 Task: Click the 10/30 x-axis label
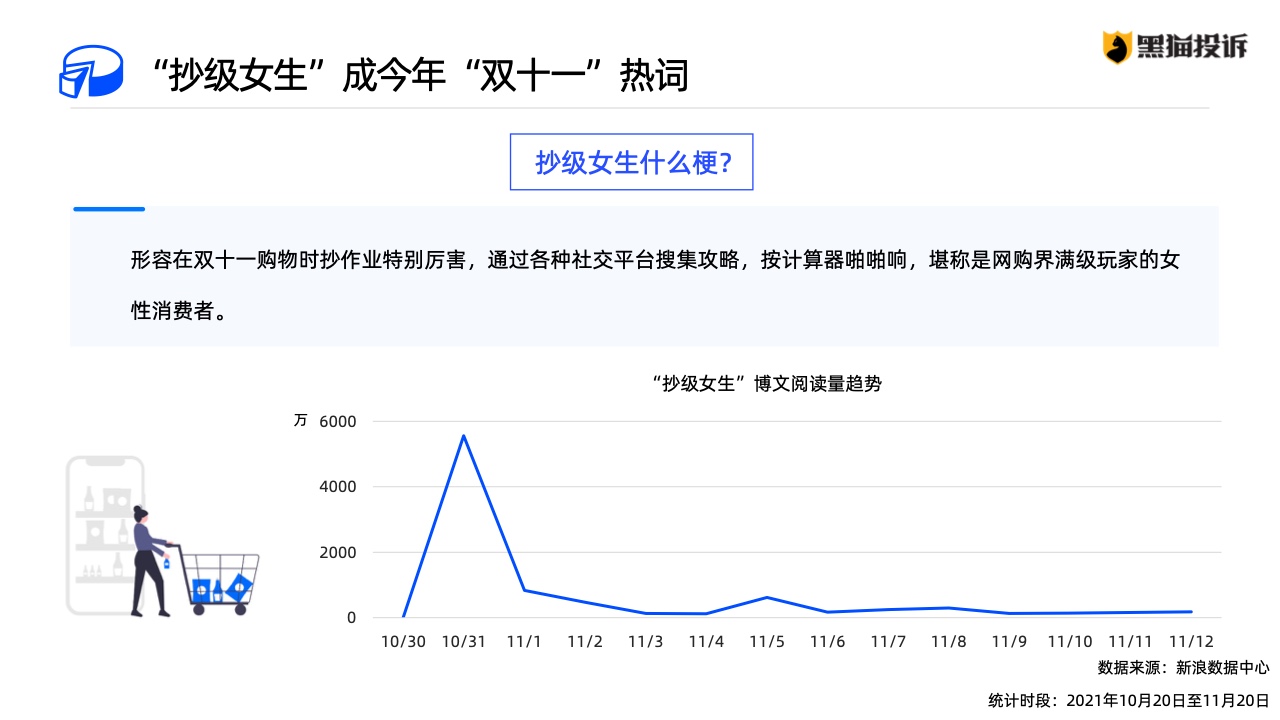403,642
